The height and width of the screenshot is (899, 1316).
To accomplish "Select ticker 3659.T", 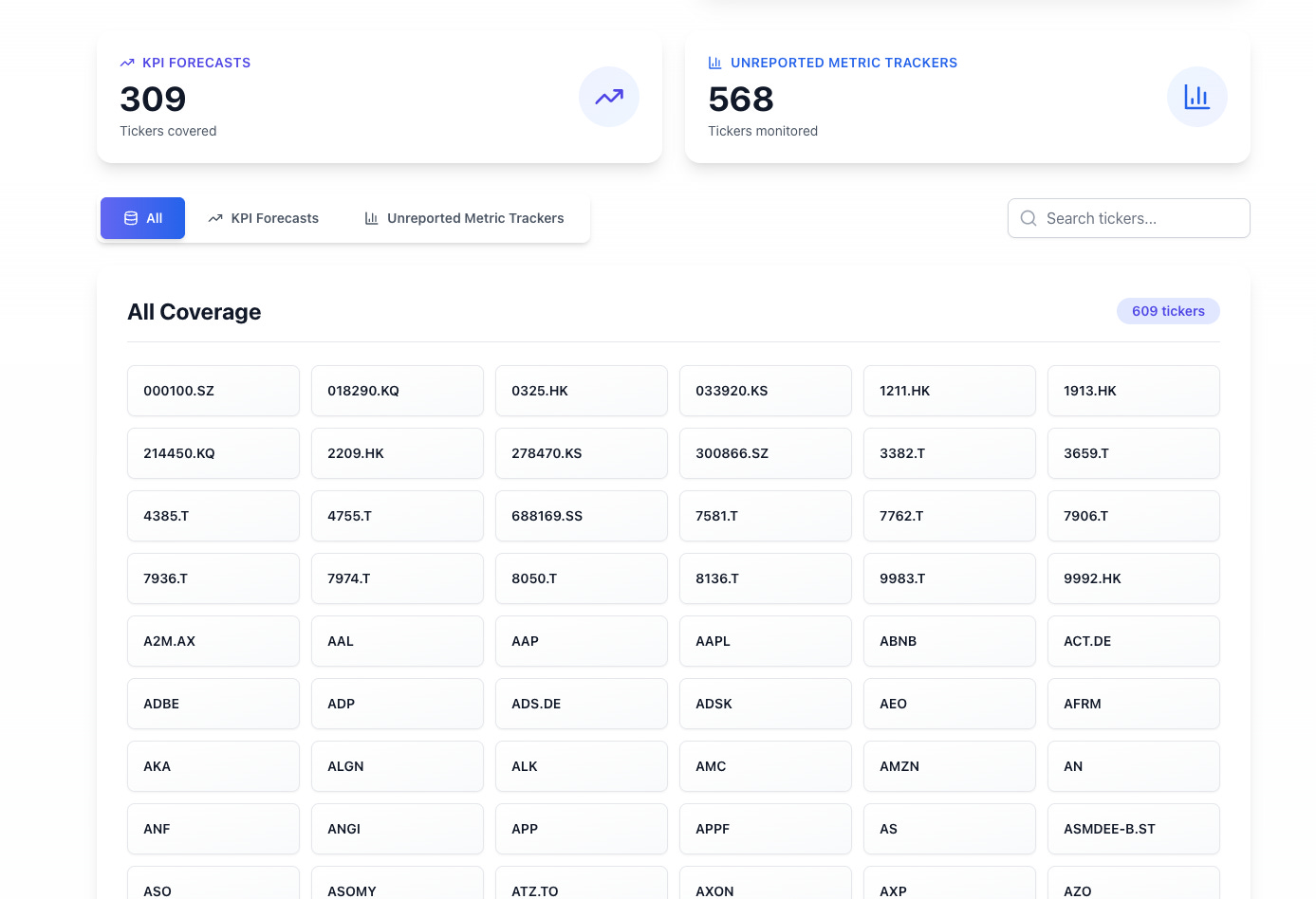I will (x=1134, y=453).
